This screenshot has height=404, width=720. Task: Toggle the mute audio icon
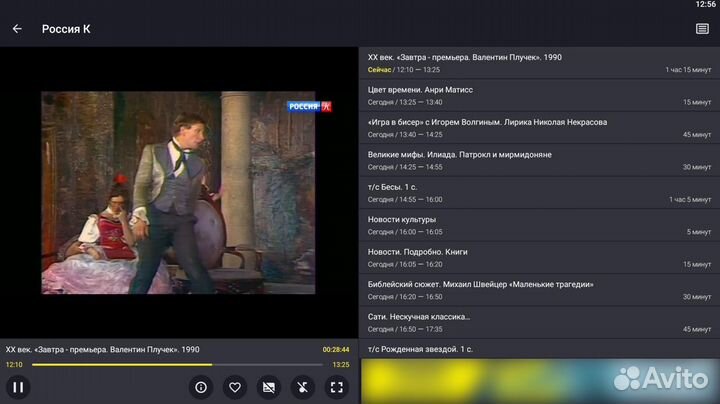pyautogui.click(x=303, y=387)
